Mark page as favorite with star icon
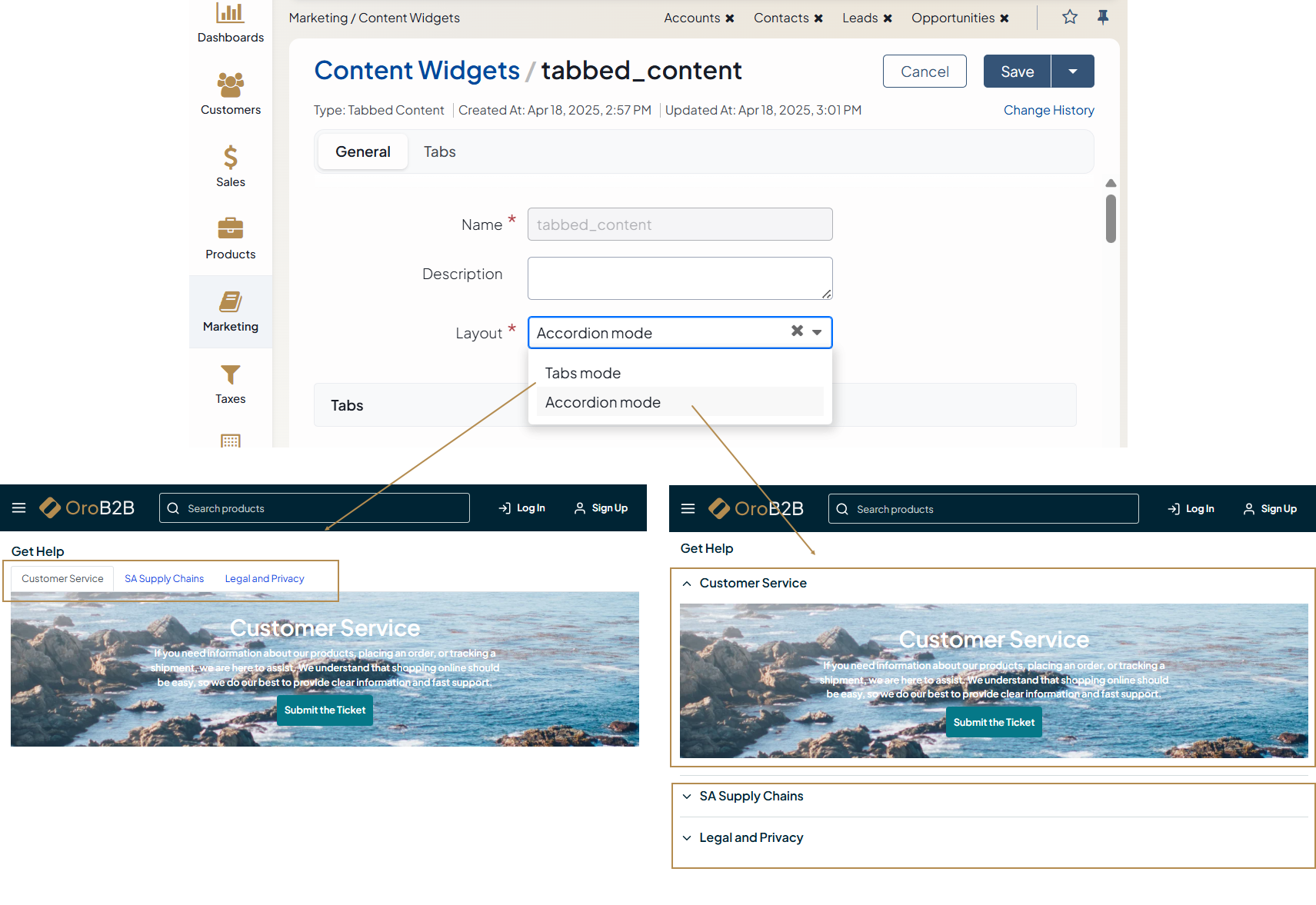Image resolution: width=1316 pixels, height=905 pixels. [1070, 17]
